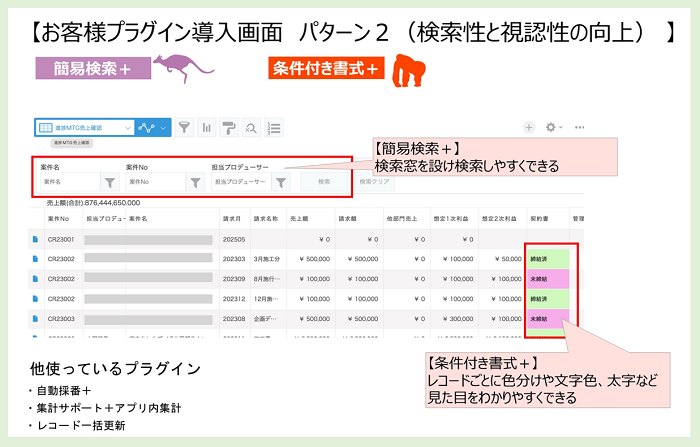Expand the graph selector dropdown arrow

(162, 128)
